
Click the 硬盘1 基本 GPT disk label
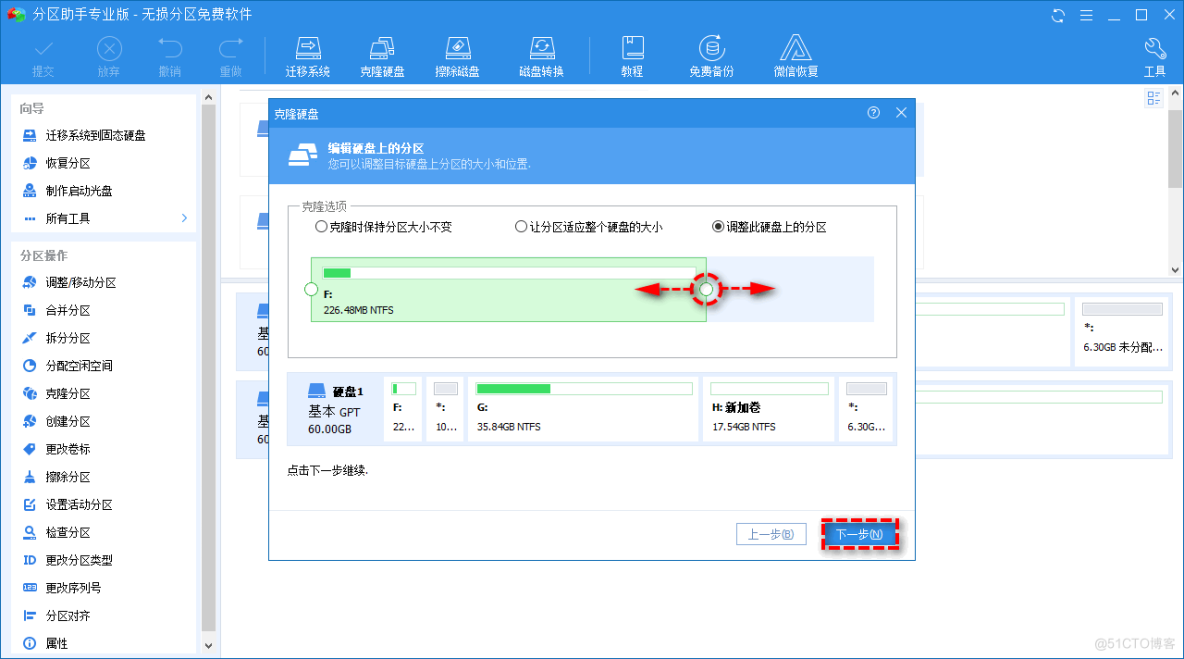(335, 409)
